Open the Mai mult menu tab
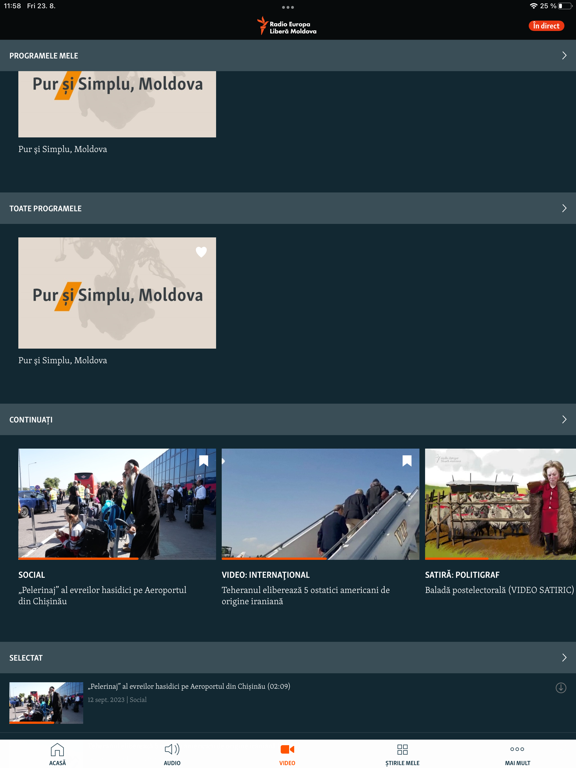This screenshot has height=768, width=576. (x=517, y=753)
